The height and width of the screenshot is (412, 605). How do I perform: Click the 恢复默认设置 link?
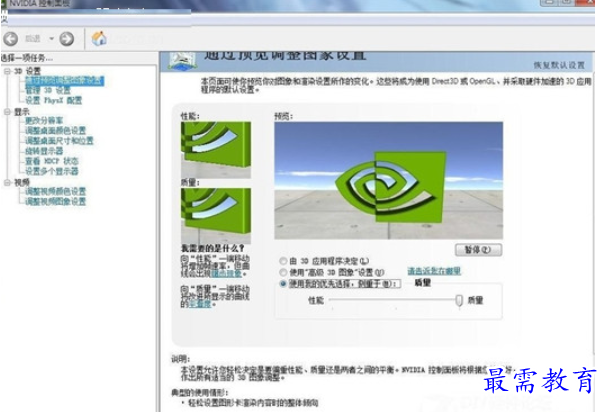[559, 65]
